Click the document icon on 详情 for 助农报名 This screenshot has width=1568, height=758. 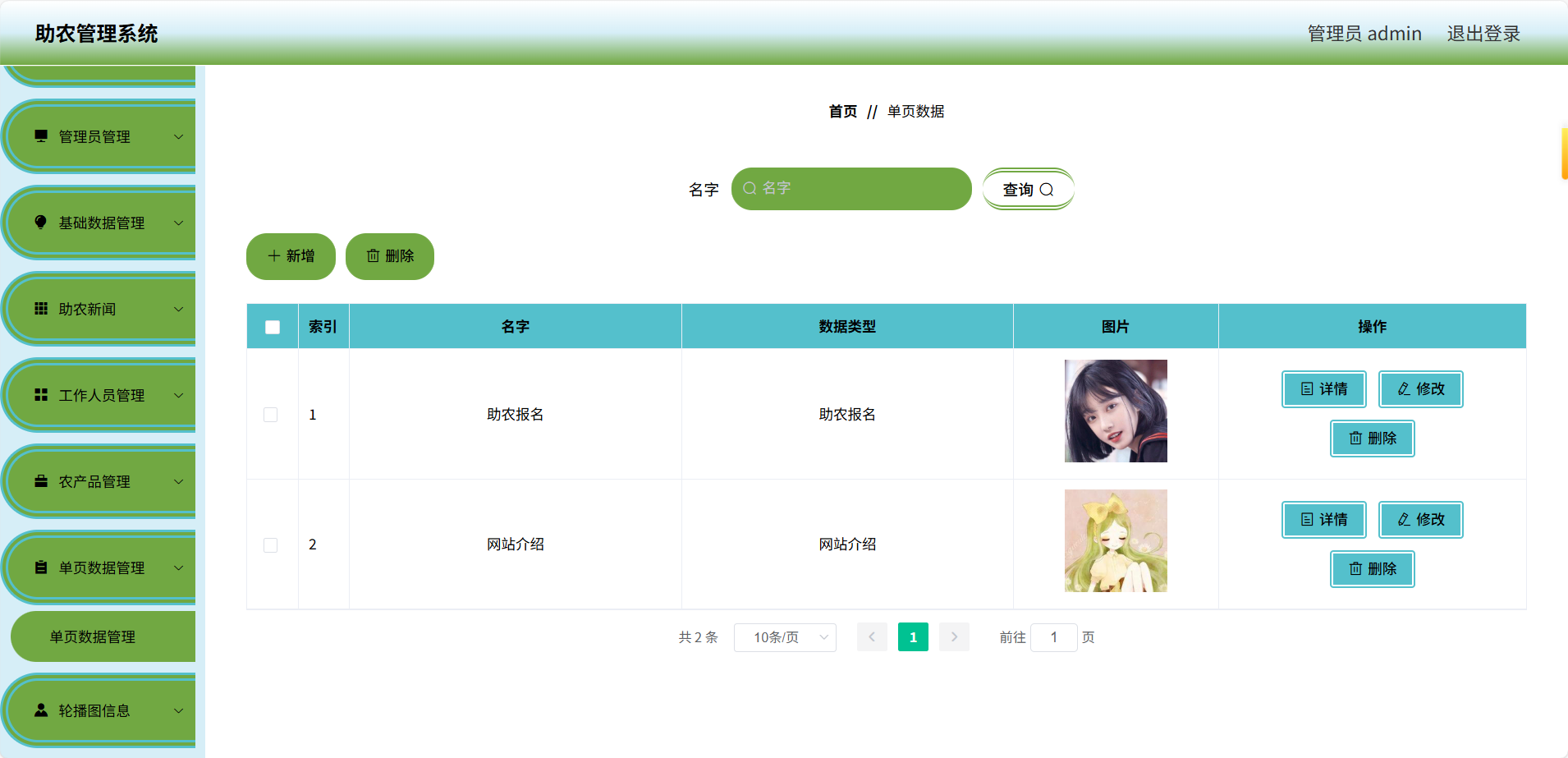pos(1307,389)
